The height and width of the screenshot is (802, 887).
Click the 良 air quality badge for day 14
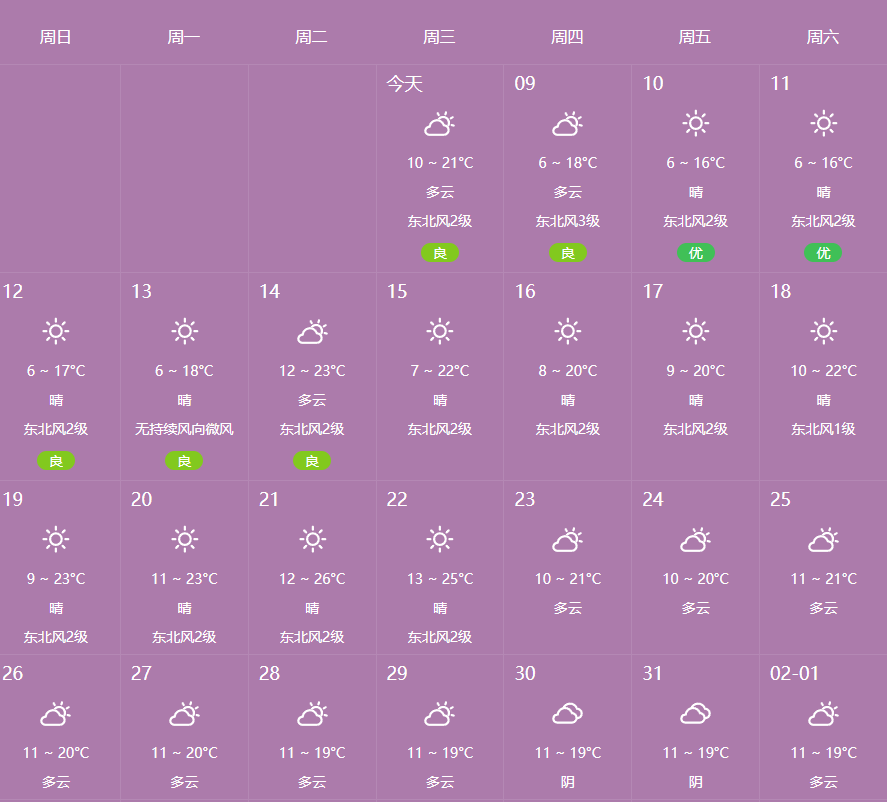(312, 461)
